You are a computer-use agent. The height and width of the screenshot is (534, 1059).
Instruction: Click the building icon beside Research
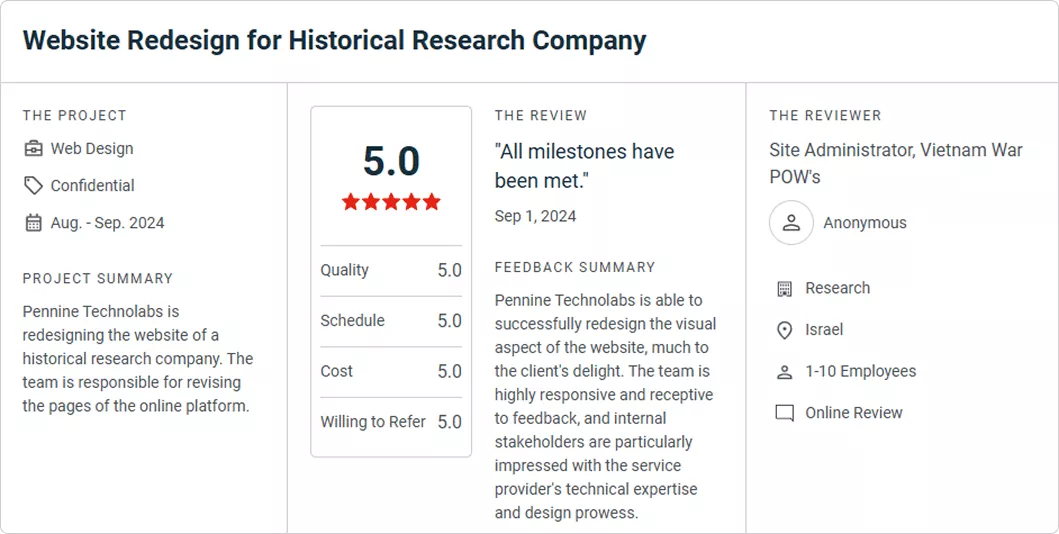[784, 289]
